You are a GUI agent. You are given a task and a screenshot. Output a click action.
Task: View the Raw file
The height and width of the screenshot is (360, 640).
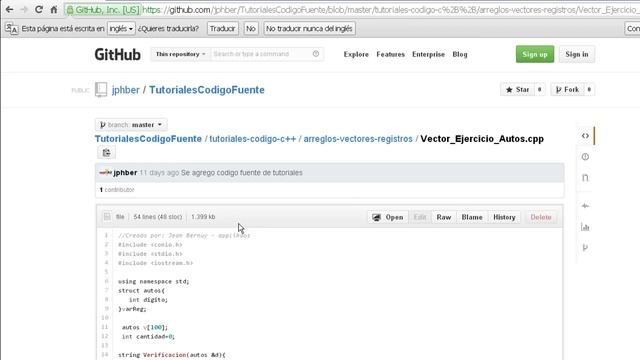pyautogui.click(x=444, y=217)
